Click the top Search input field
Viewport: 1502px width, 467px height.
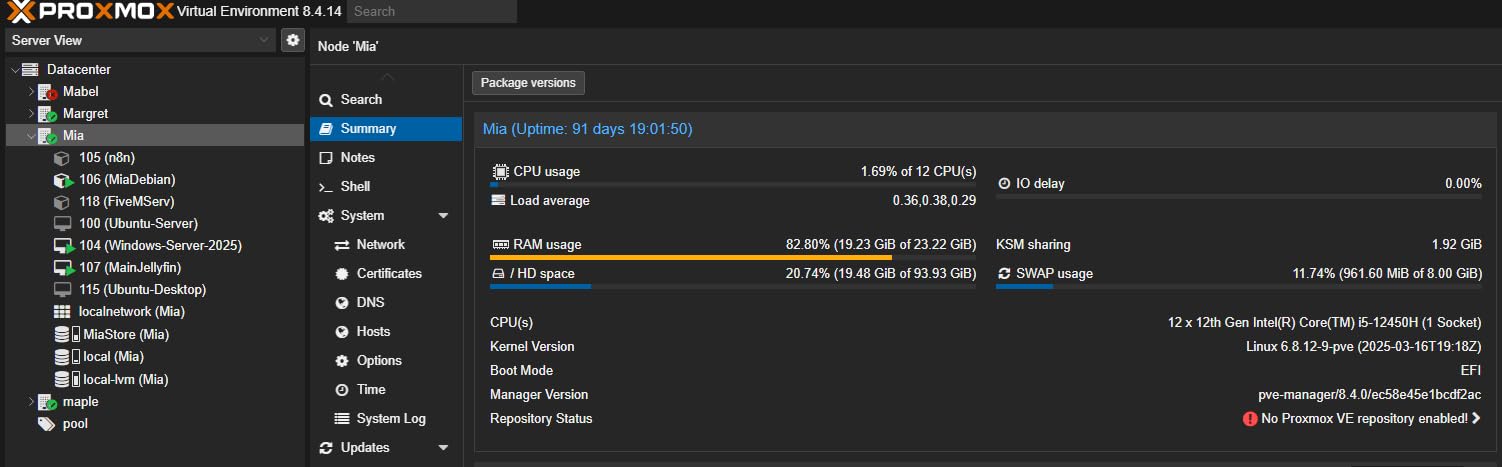pos(432,12)
